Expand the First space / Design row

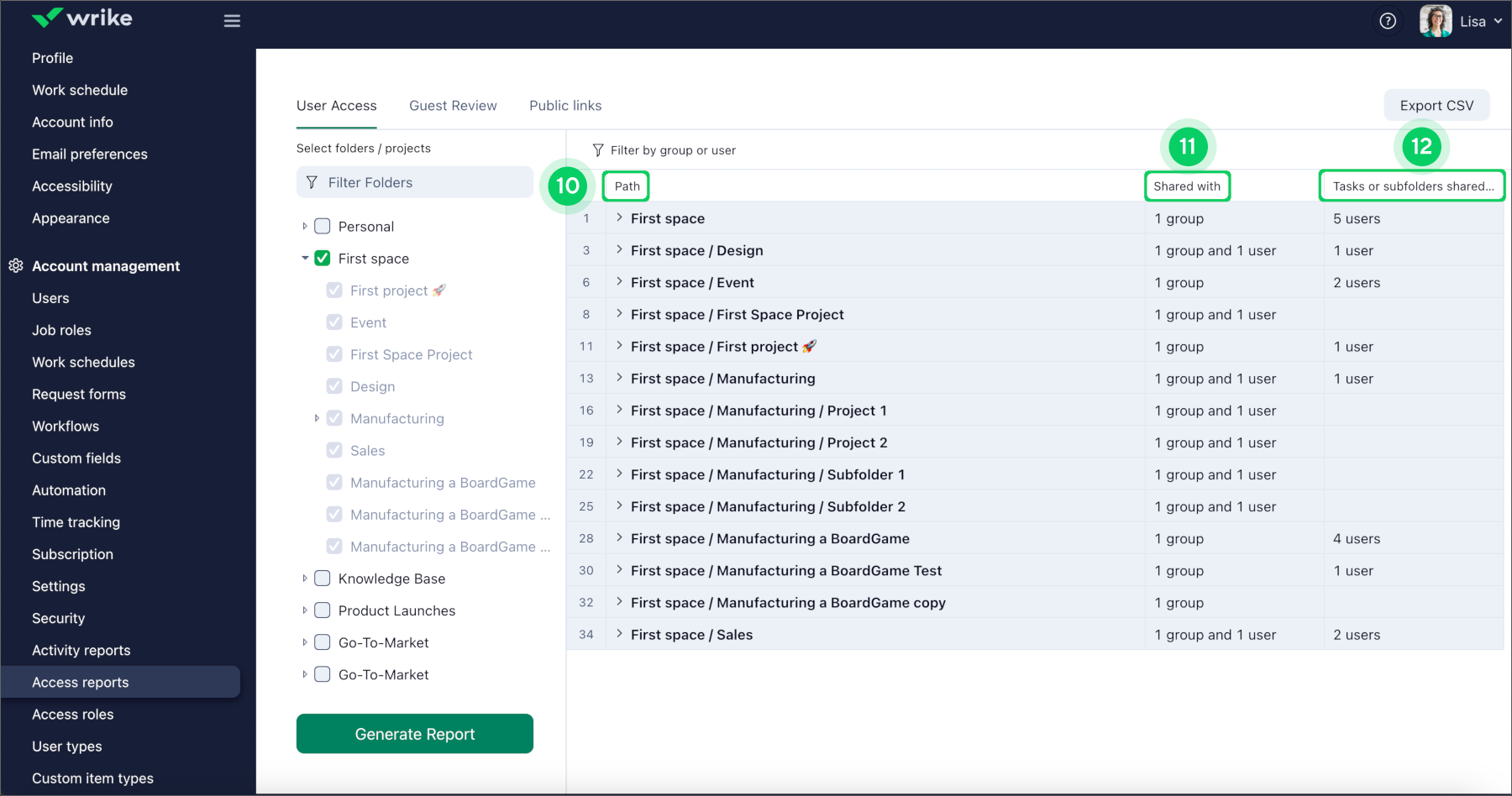(x=619, y=250)
